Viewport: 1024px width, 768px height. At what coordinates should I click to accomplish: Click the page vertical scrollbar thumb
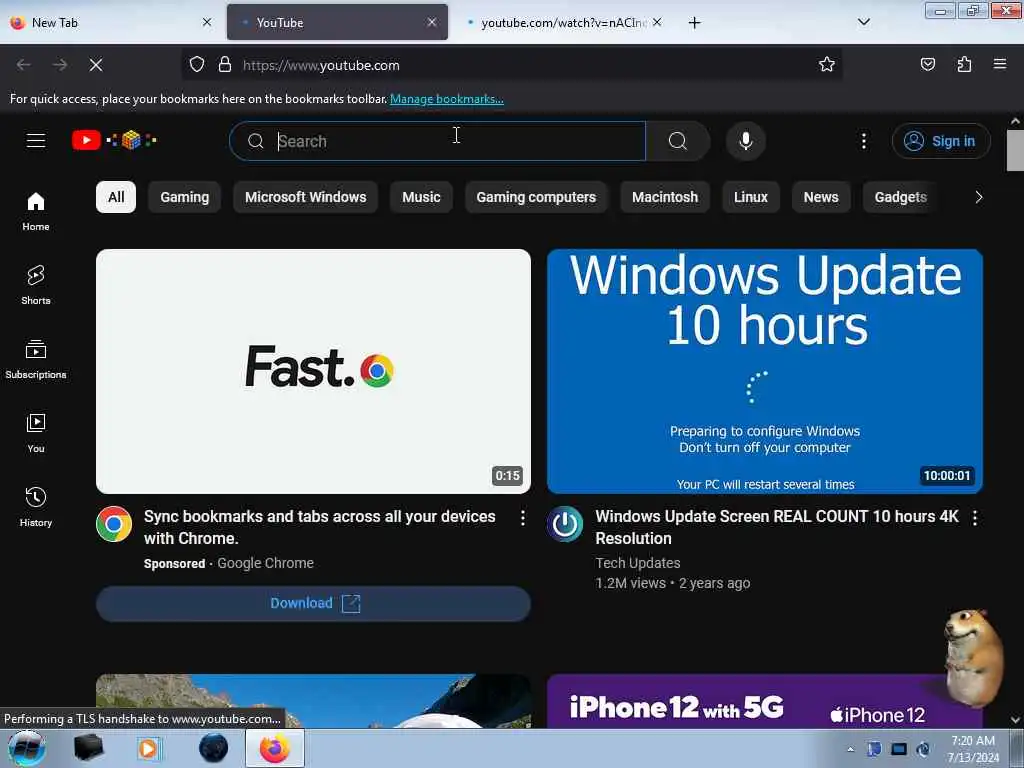1015,150
